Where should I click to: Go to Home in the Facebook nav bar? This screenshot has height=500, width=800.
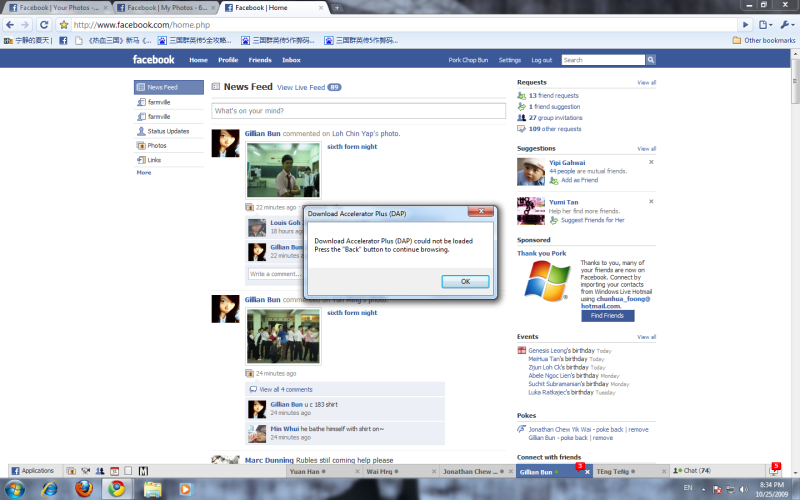tap(198, 60)
